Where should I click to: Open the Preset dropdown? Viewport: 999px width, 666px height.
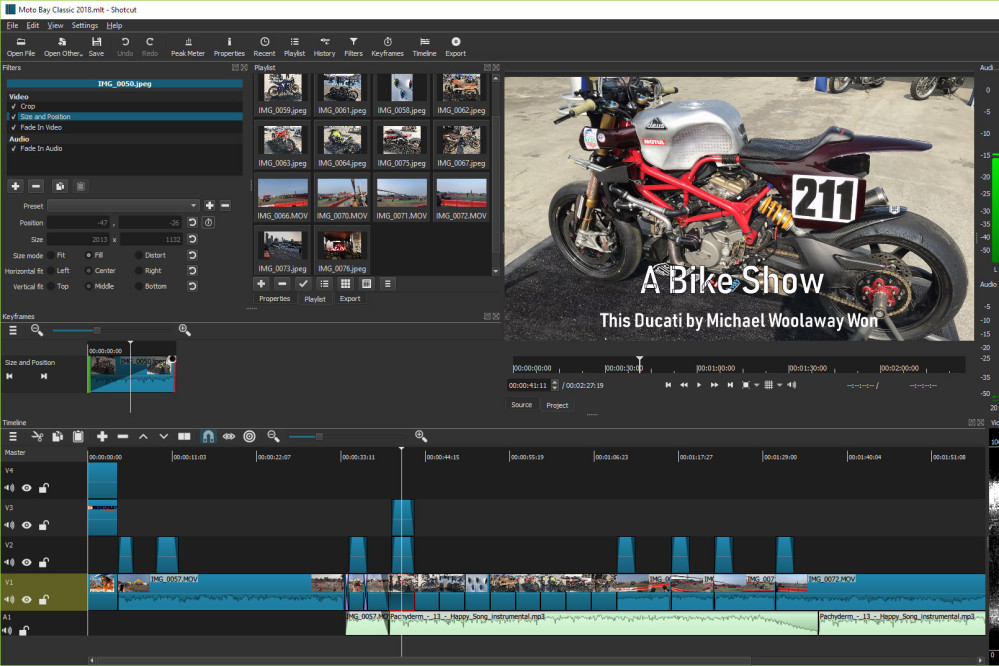coord(123,205)
